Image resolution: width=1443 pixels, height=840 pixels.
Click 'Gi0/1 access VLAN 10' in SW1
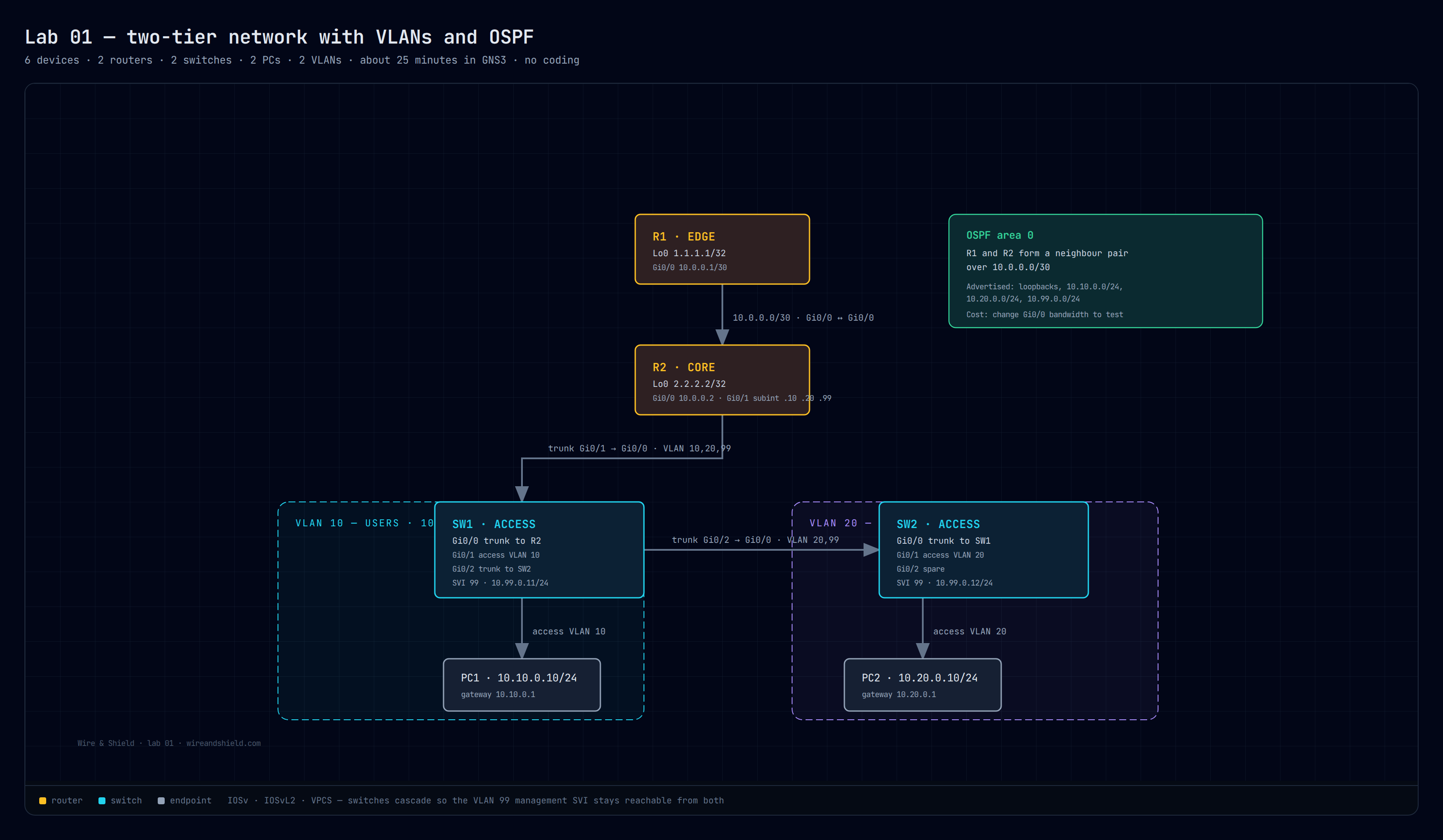click(496, 555)
